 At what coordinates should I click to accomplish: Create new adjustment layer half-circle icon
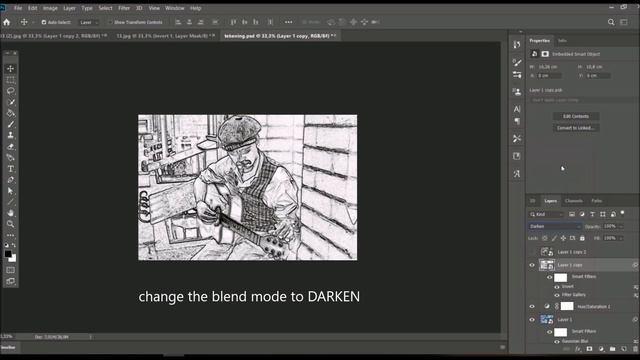601,349
